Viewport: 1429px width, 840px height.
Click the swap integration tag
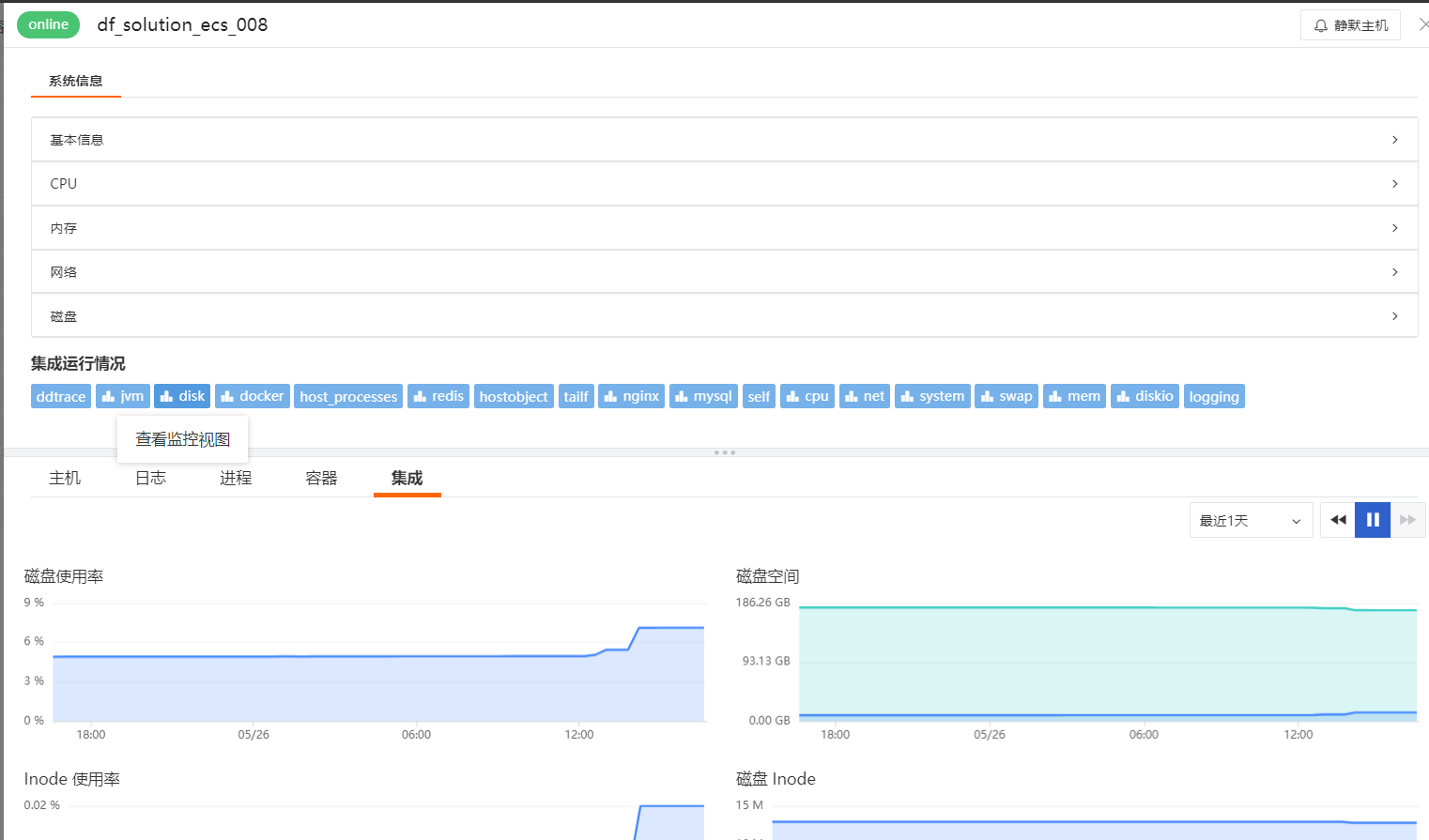1006,396
